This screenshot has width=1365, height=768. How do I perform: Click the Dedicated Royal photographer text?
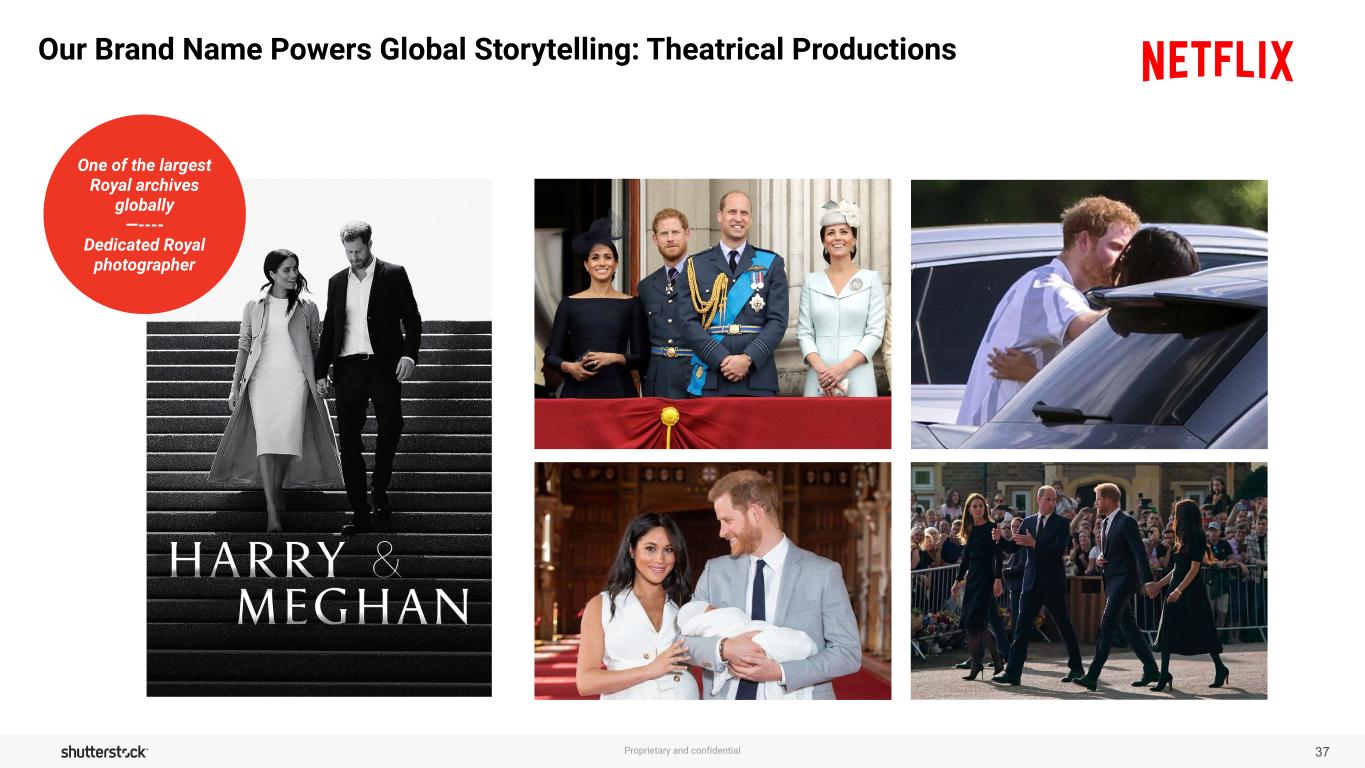144,255
